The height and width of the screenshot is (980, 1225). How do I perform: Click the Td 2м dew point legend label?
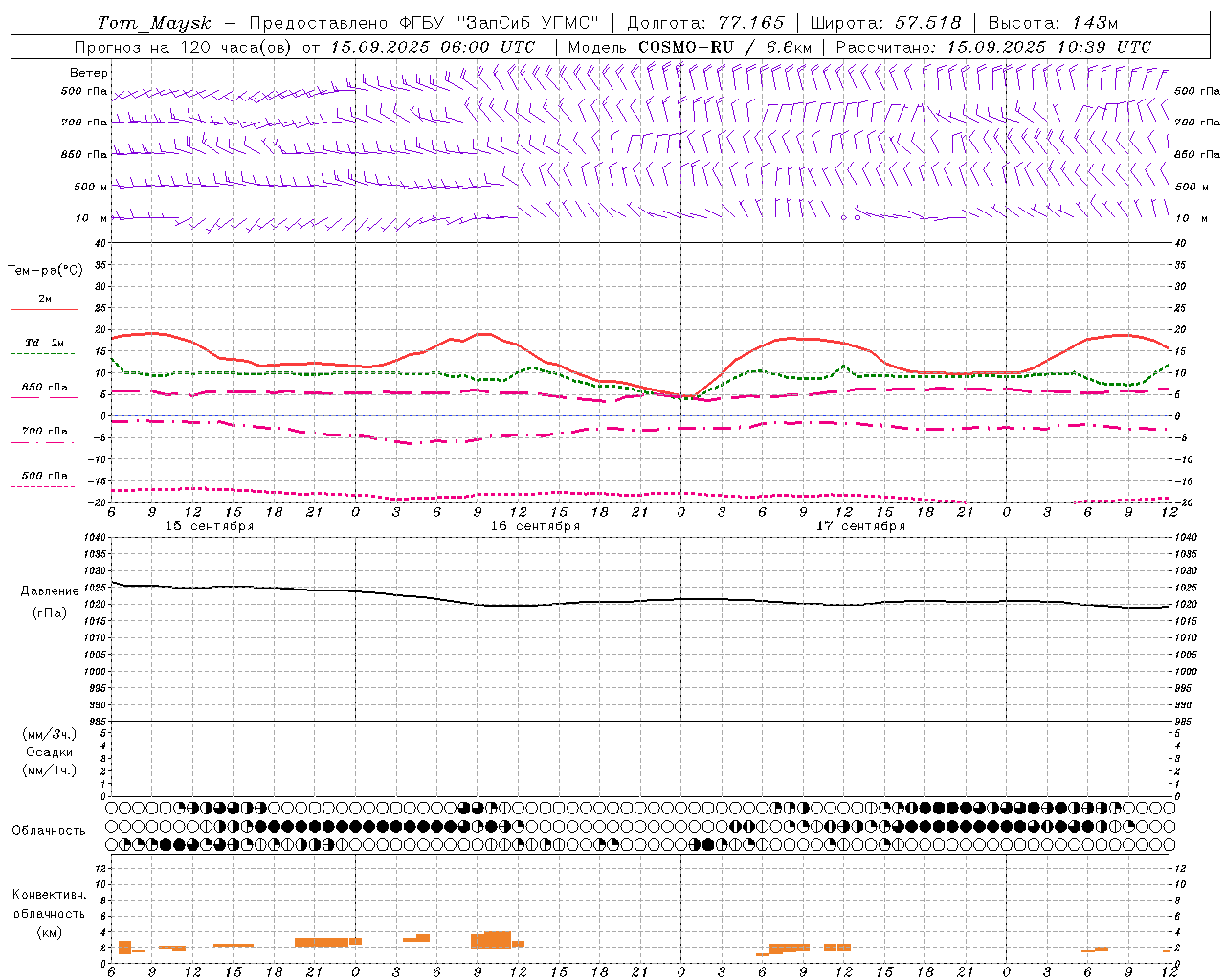coord(45,343)
